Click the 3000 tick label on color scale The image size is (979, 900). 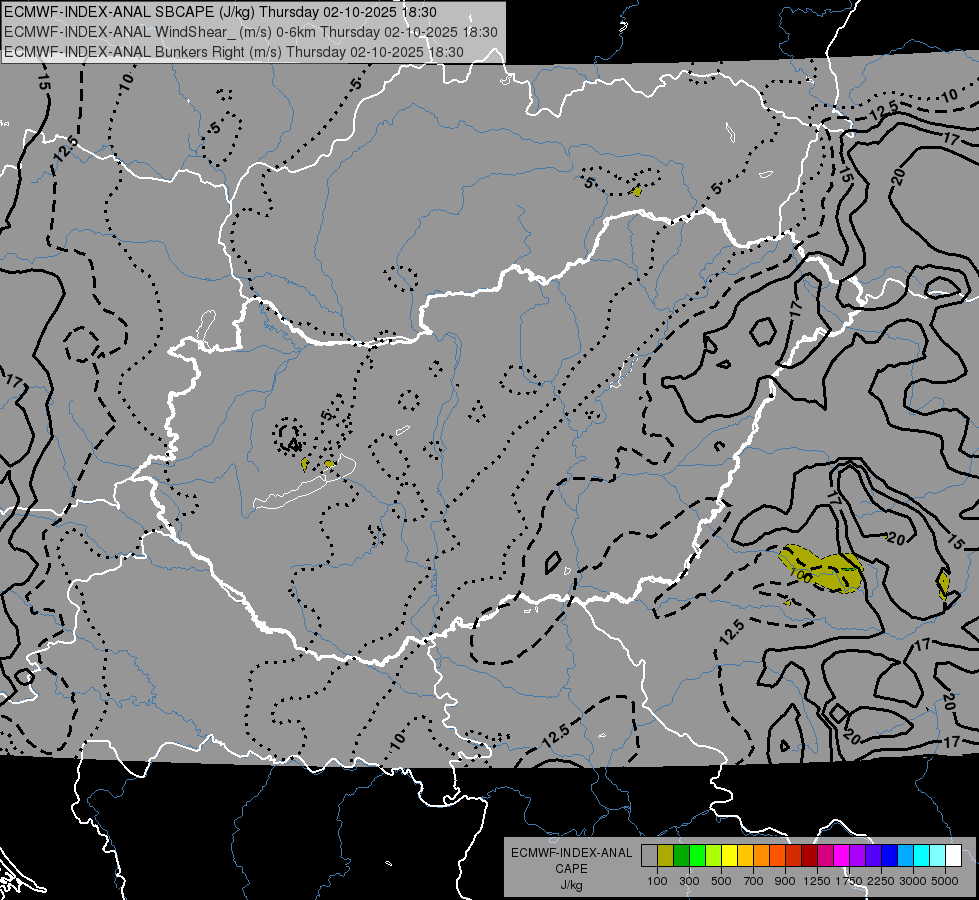913,881
